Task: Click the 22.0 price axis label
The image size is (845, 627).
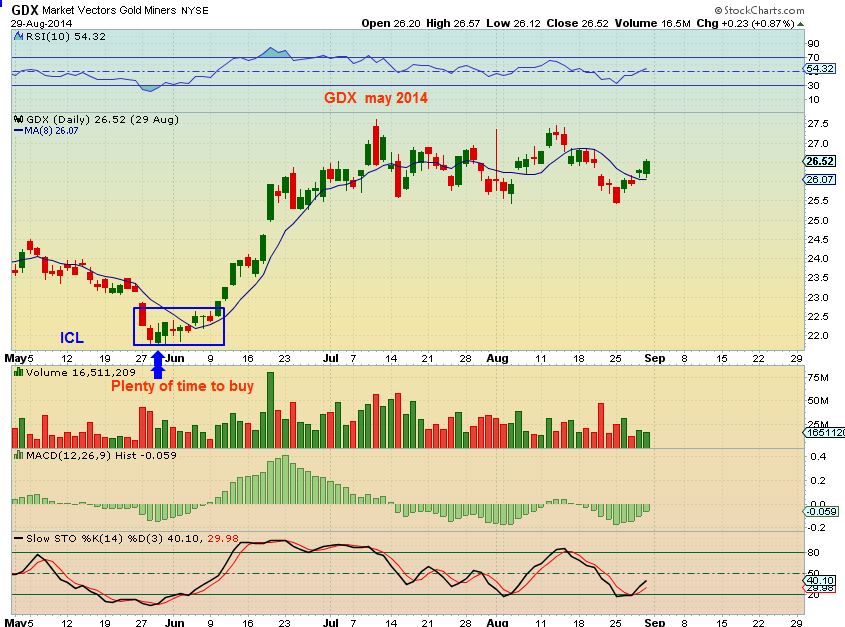Action: (818, 335)
